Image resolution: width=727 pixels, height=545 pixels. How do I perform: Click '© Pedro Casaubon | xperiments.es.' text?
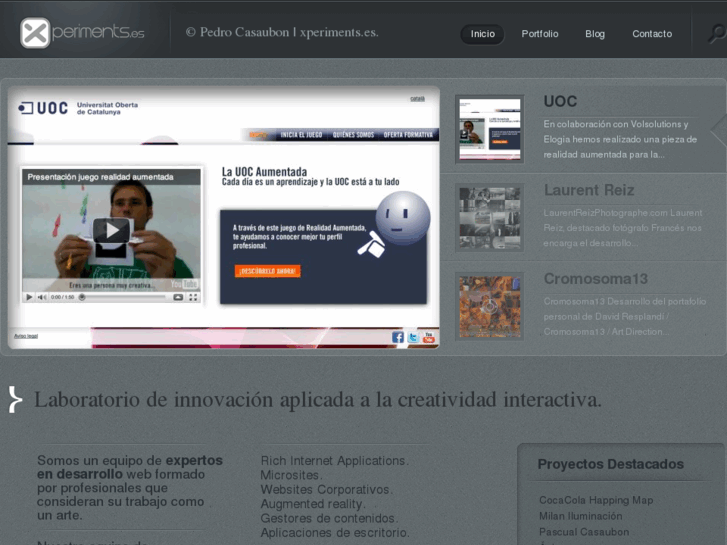point(282,32)
